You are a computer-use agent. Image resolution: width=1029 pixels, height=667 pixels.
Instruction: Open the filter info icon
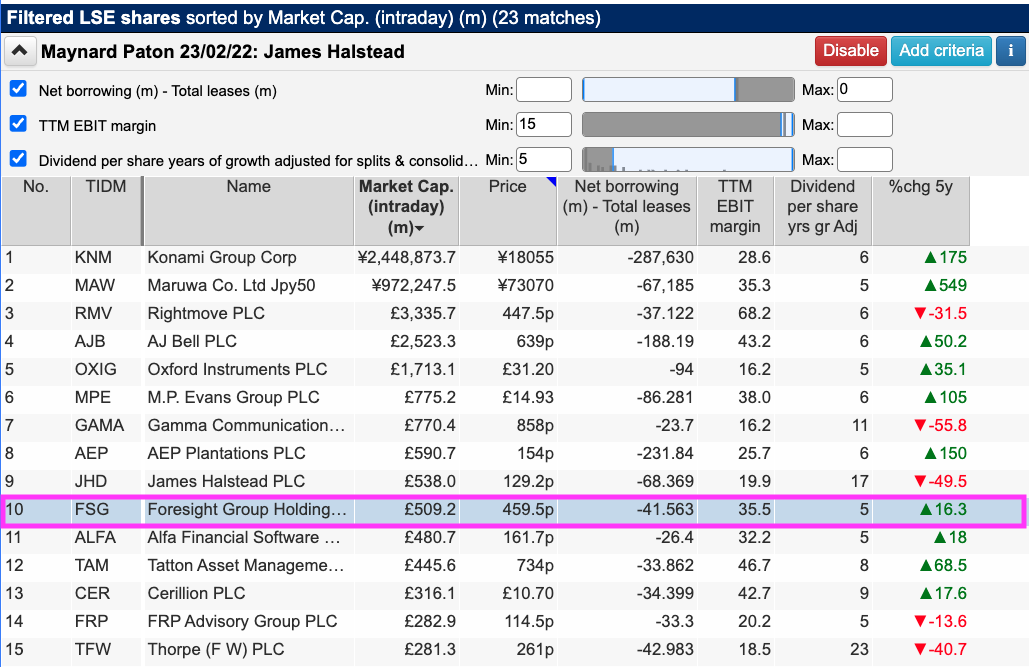tap(1011, 51)
